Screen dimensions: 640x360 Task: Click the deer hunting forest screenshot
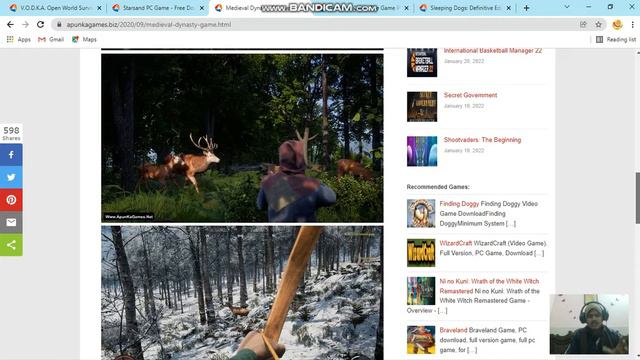click(242, 138)
